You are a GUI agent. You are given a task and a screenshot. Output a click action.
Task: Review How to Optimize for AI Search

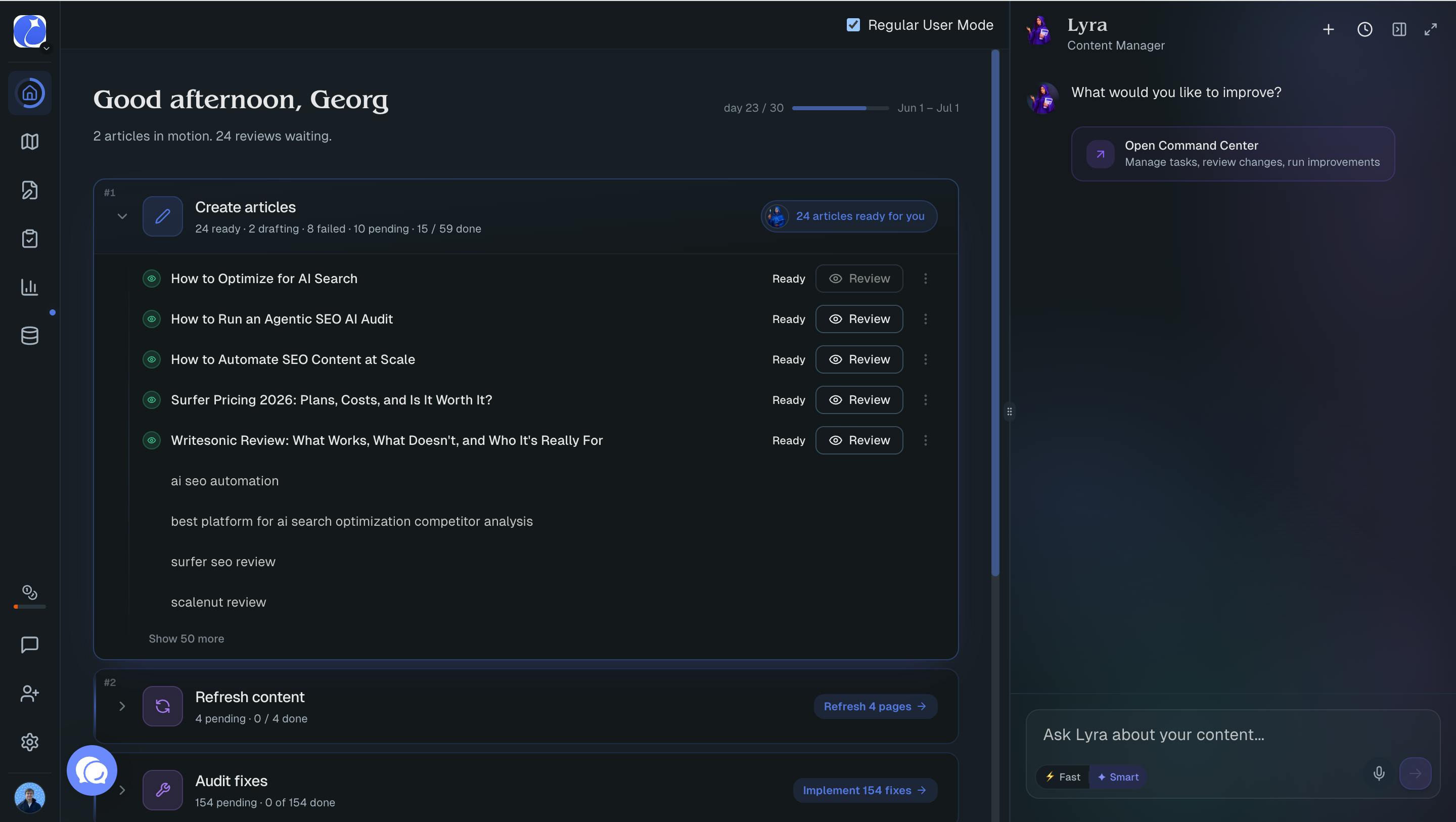[859, 279]
